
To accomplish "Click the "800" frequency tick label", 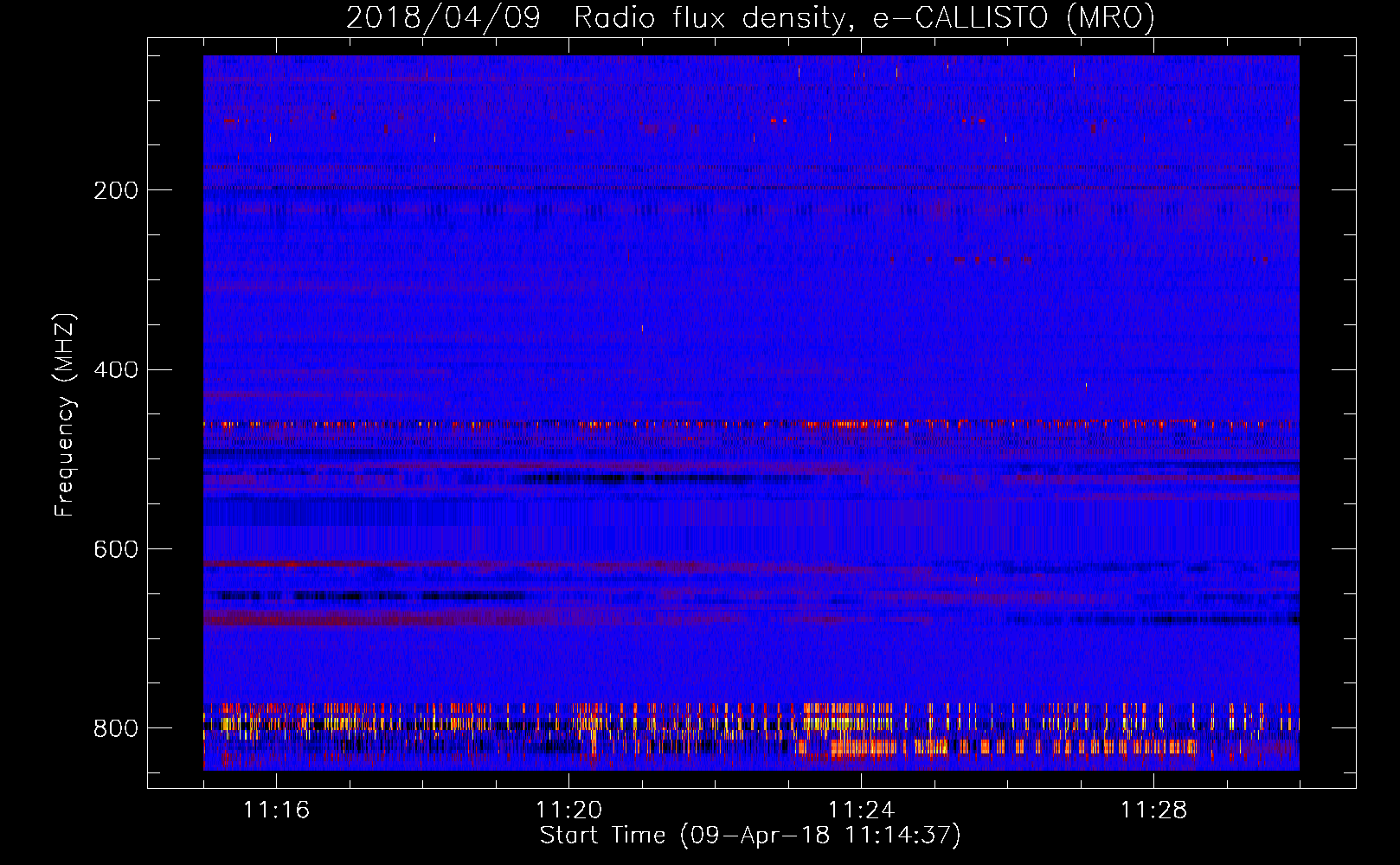I will point(116,728).
